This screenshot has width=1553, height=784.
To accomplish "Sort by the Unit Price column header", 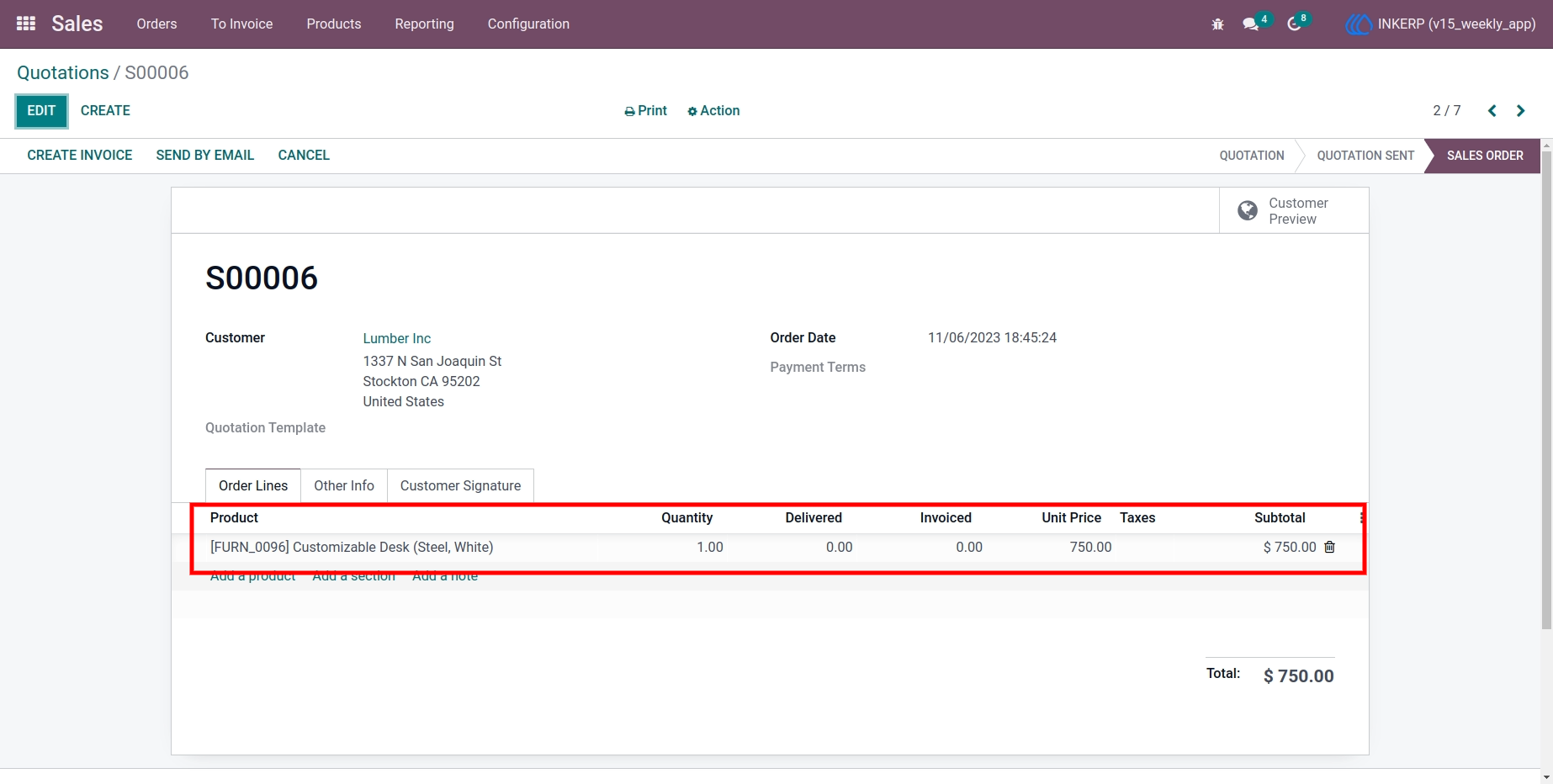I will pos(1071,518).
